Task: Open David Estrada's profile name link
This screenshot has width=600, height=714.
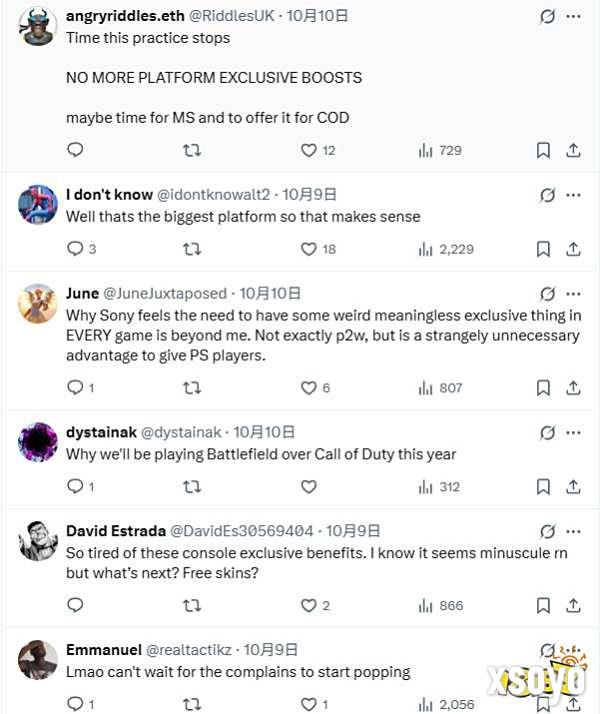Action: click(106, 531)
